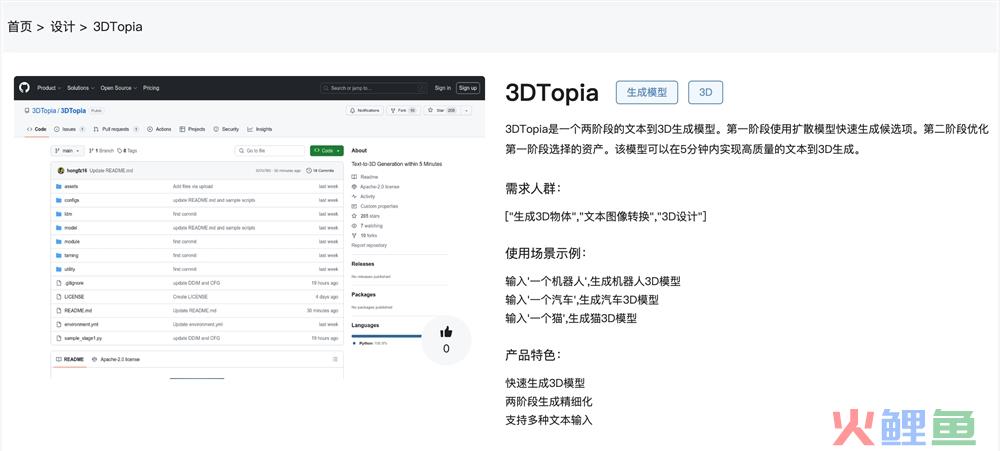The height and width of the screenshot is (451, 1000).
Task: Open the 1 Branch link
Action: point(100,151)
